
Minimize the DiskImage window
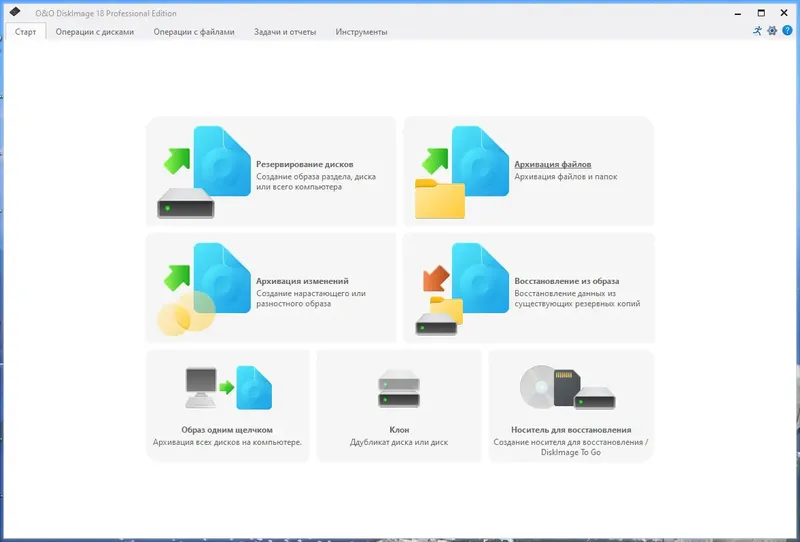click(x=738, y=13)
